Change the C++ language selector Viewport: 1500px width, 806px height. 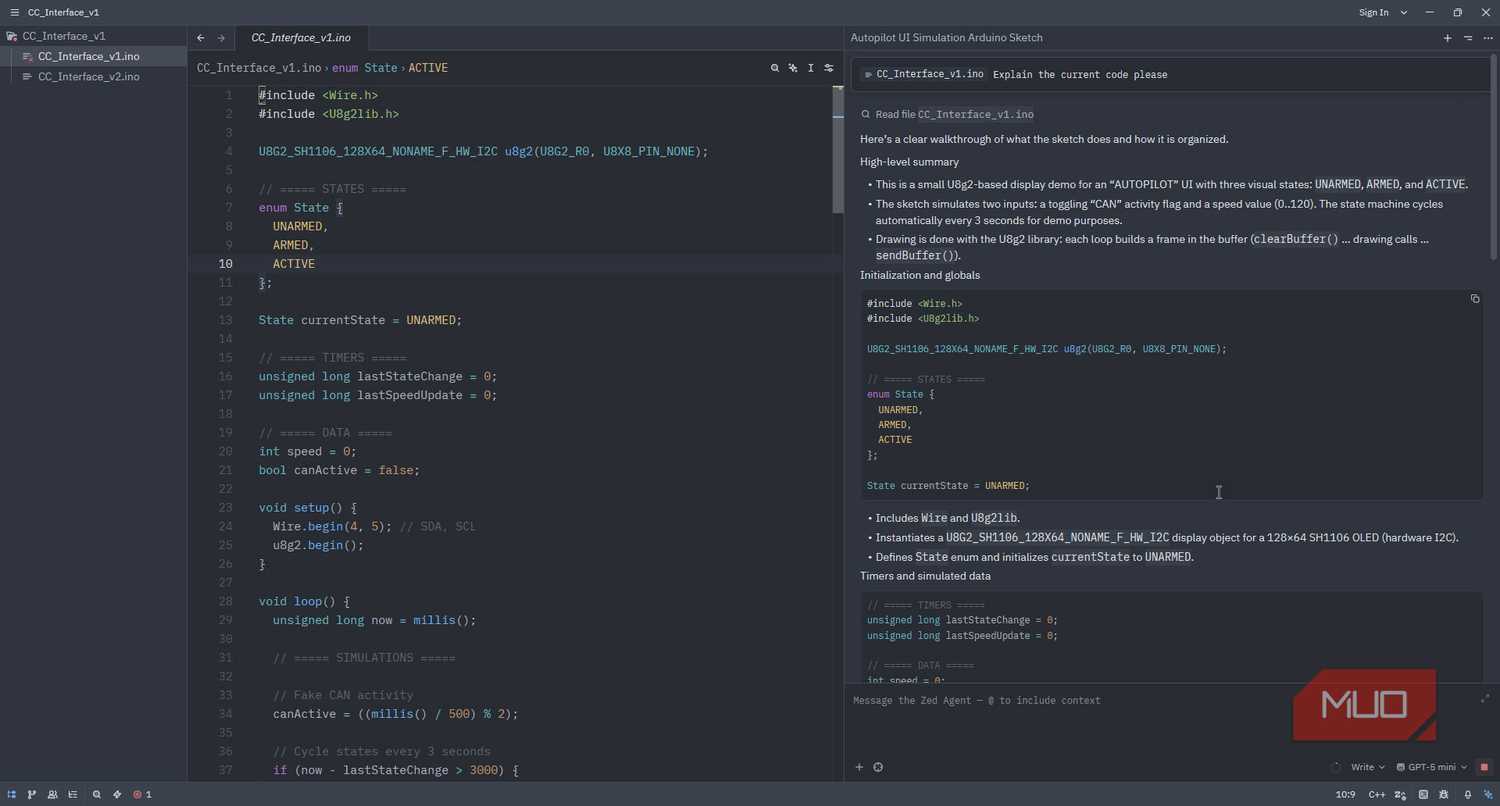coord(1376,795)
